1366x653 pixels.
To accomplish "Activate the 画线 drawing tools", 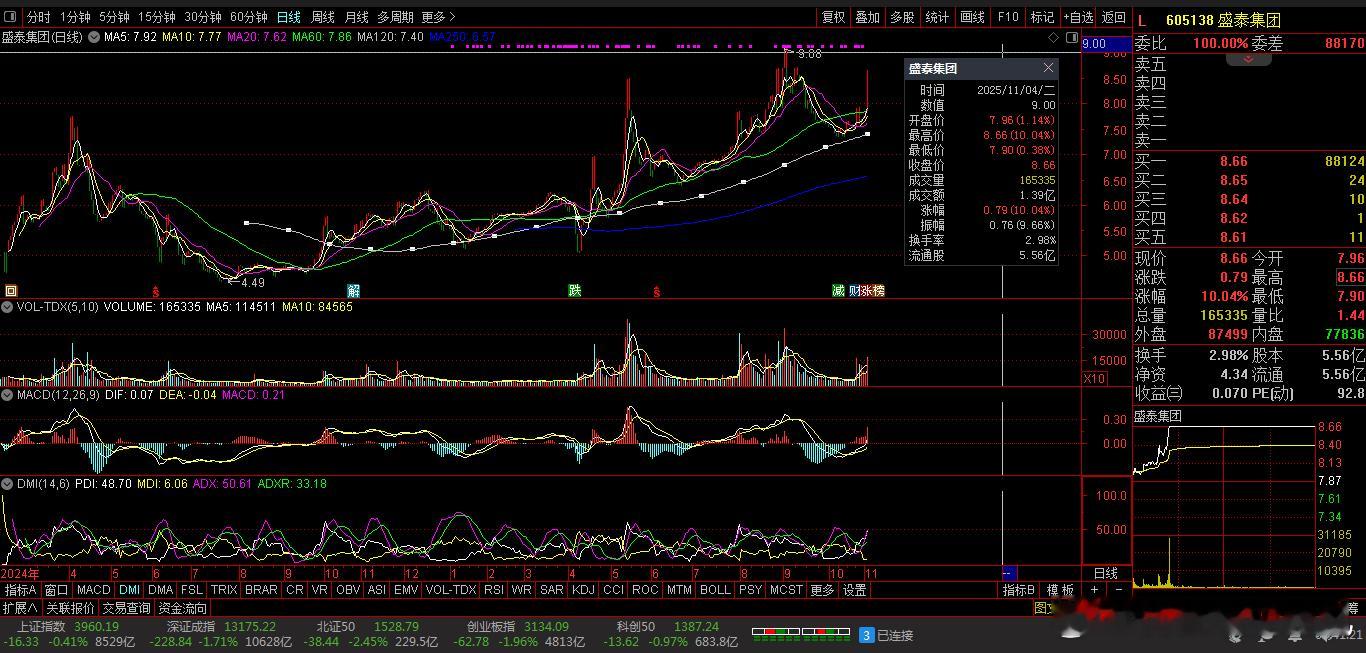I will pos(972,17).
